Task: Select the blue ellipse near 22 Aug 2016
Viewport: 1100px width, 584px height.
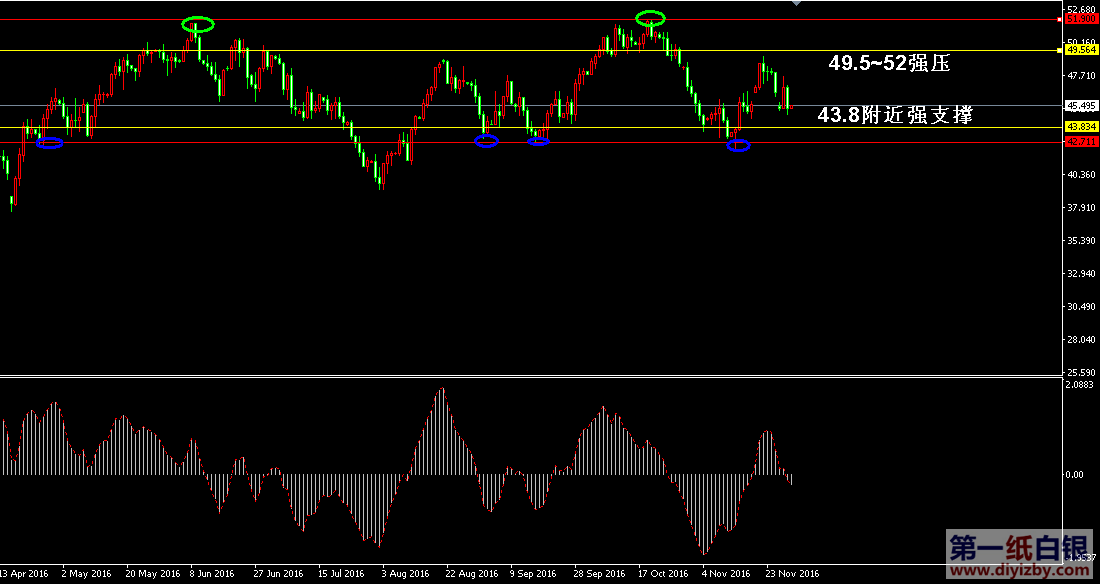Action: [486, 141]
